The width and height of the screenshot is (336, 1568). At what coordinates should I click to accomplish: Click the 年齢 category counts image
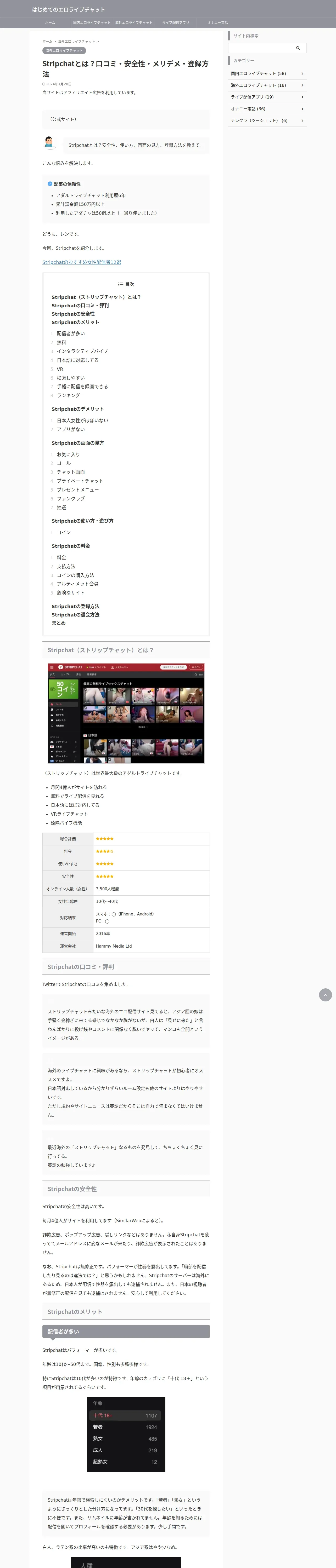point(126,1435)
